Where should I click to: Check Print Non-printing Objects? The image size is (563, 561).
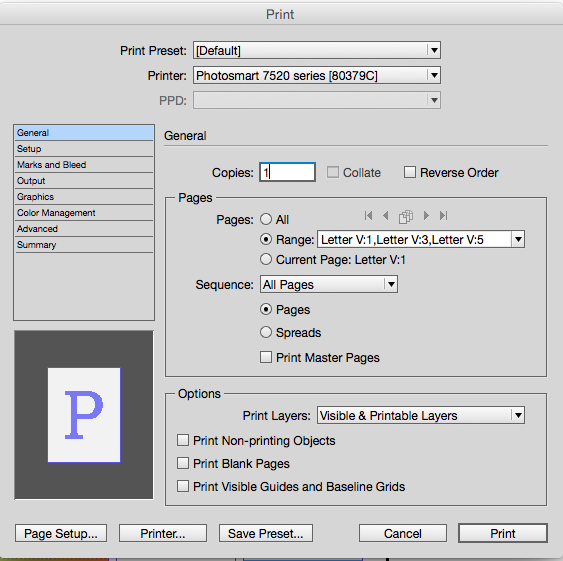[x=183, y=440]
